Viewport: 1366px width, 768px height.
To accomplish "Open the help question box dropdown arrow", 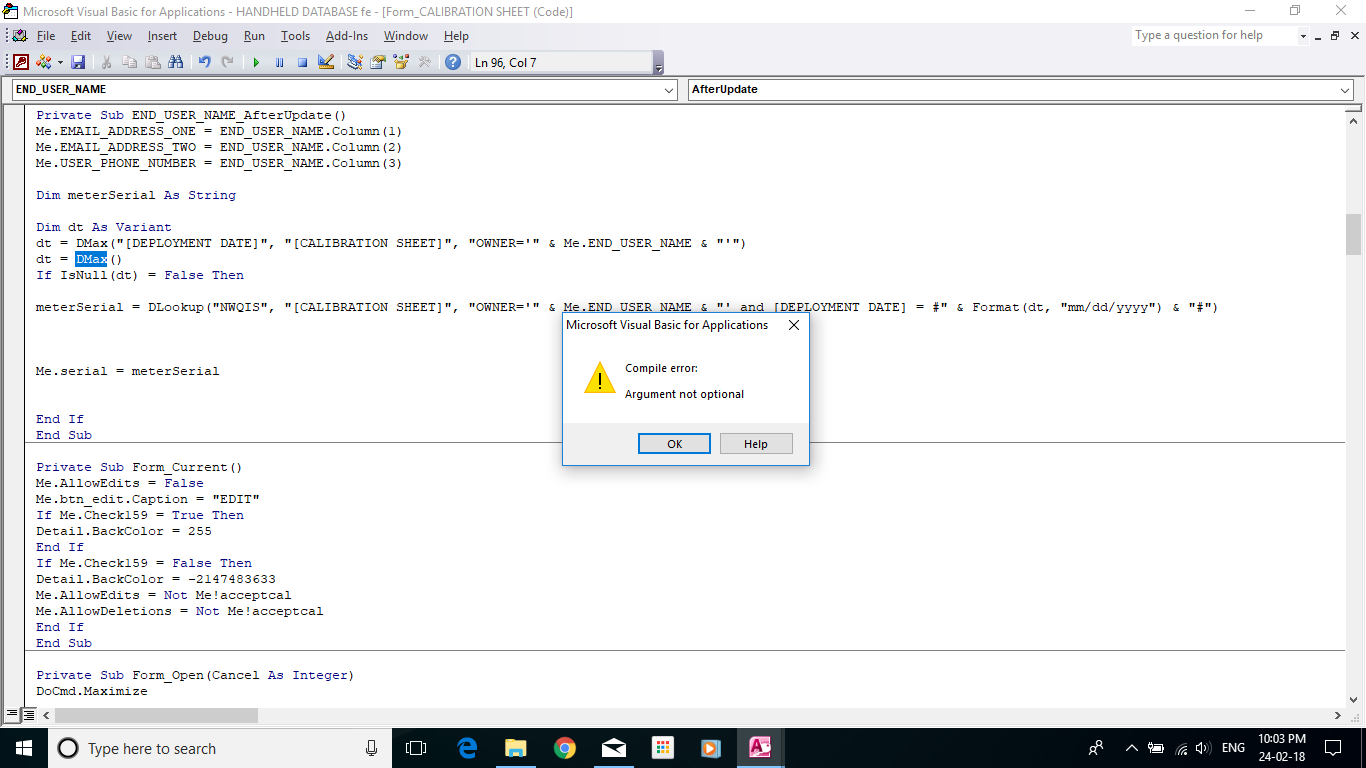I will click(x=1303, y=36).
